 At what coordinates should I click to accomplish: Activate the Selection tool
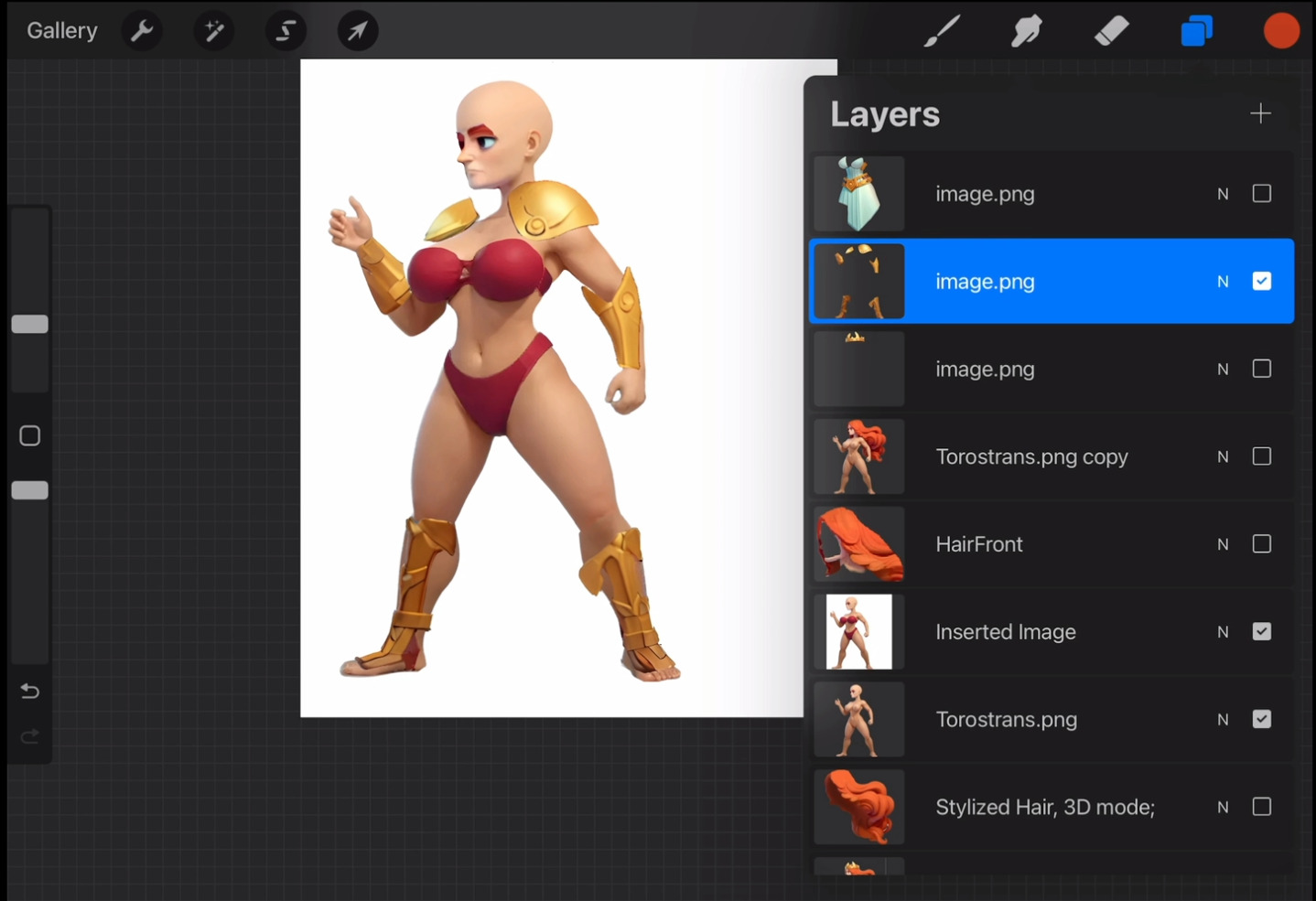point(286,30)
